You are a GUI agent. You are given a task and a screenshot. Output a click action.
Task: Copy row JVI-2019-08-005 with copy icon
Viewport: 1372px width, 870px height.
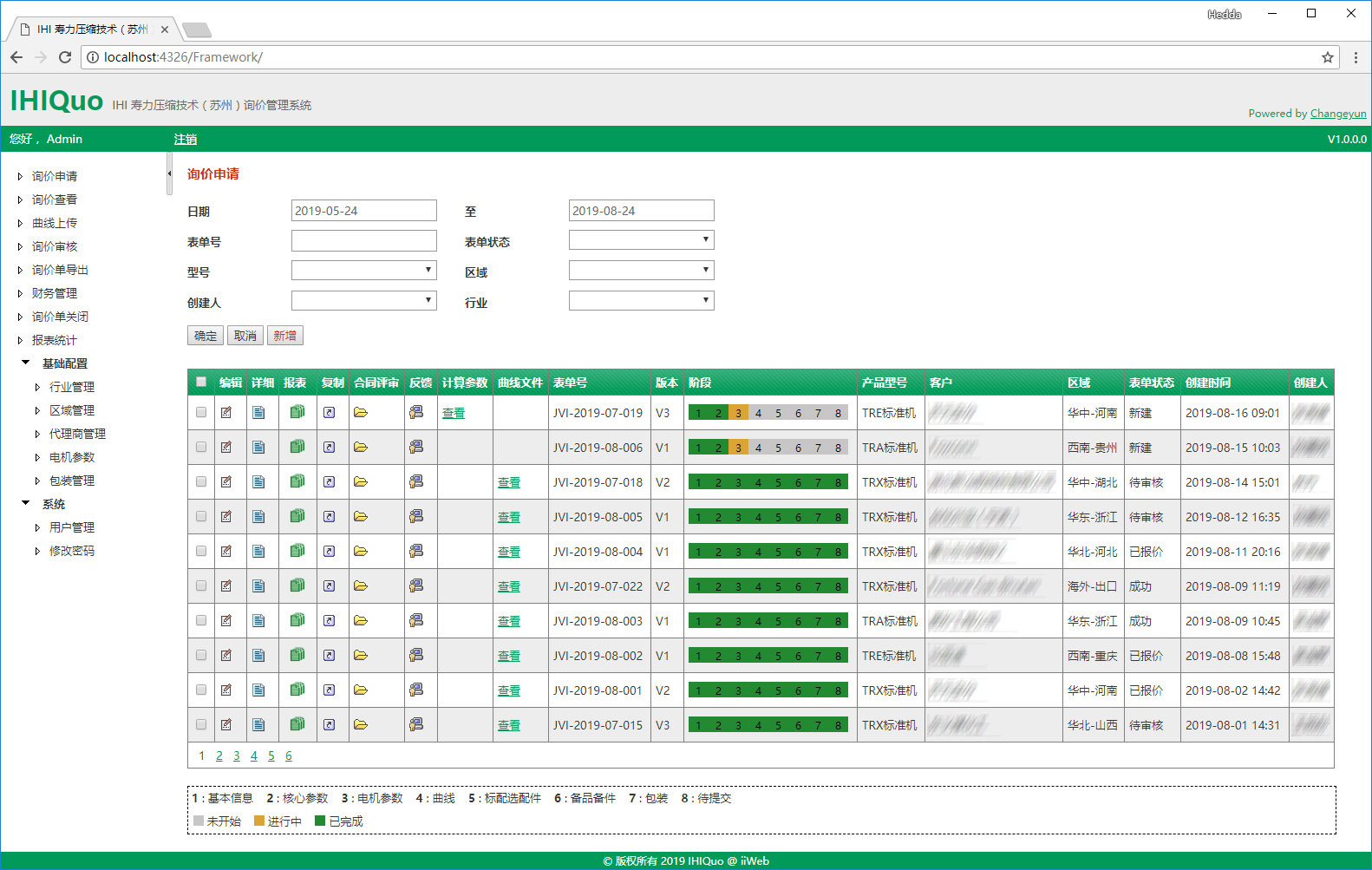click(330, 517)
